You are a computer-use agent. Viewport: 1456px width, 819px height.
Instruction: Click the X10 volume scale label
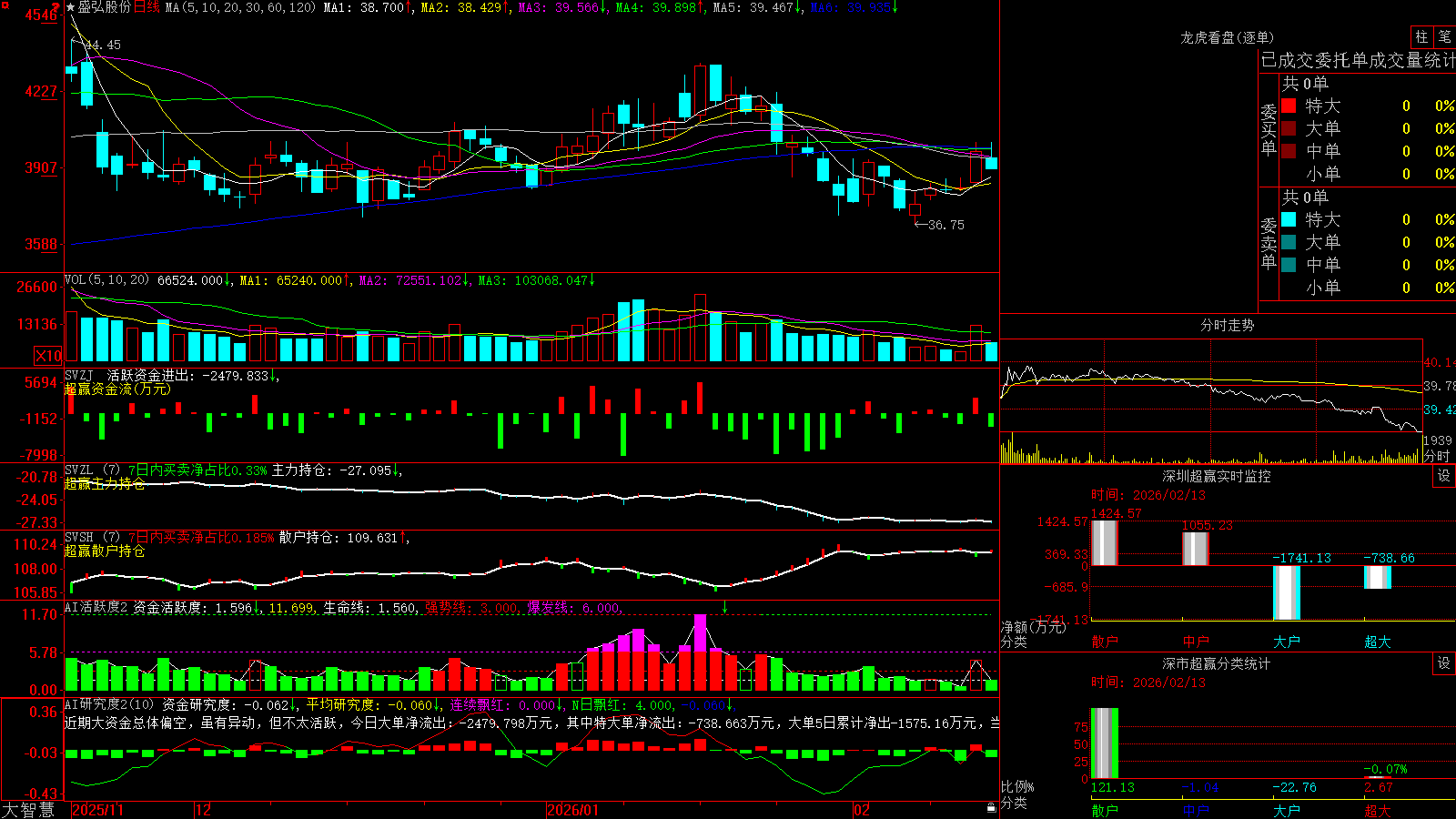point(48,356)
